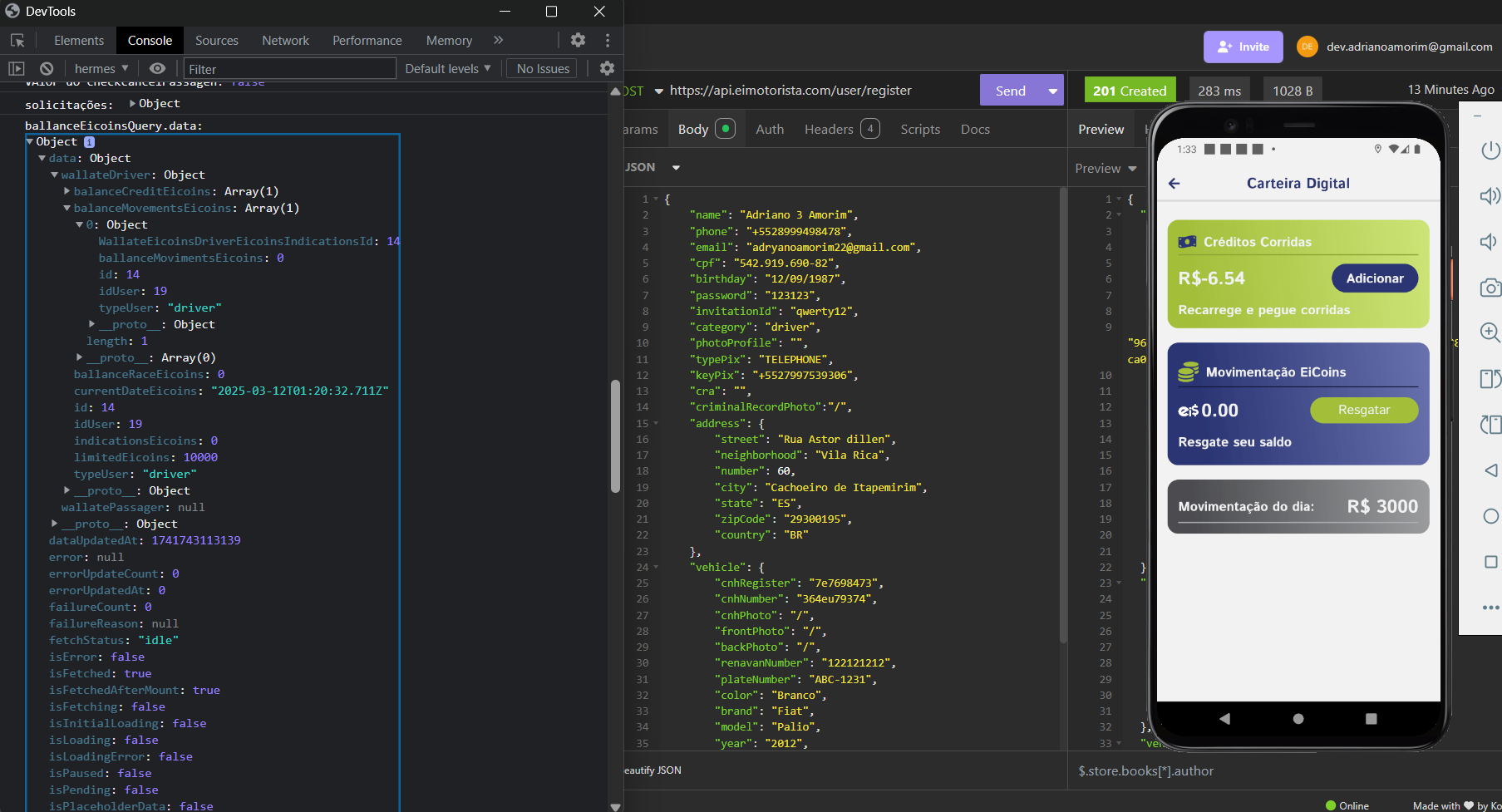
Task: Click the Resgatar button for EiCoins
Action: (1363, 410)
